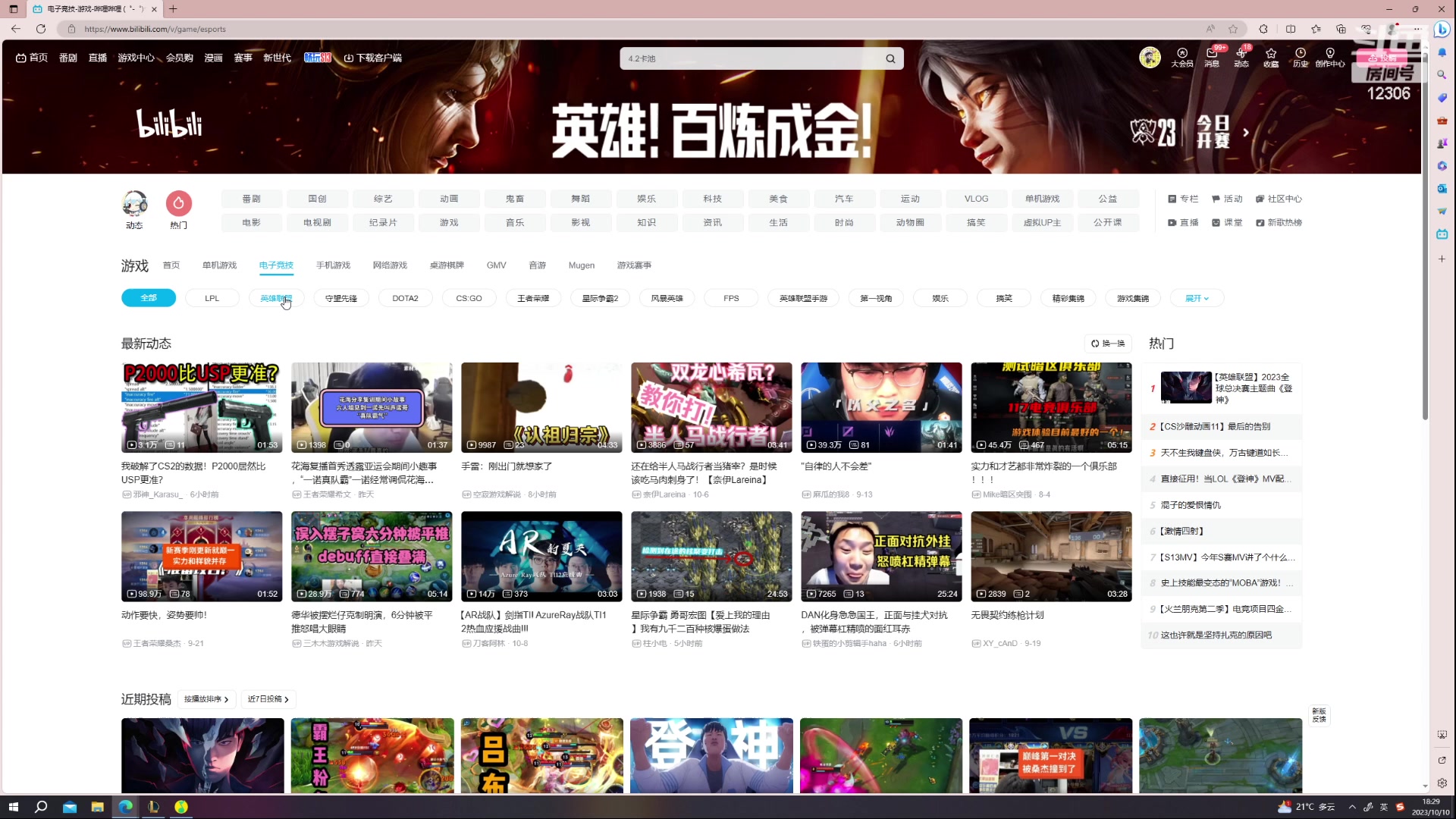This screenshot has height=819, width=1456.
Task: Open File Explorer from the taskbar
Action: (x=97, y=807)
